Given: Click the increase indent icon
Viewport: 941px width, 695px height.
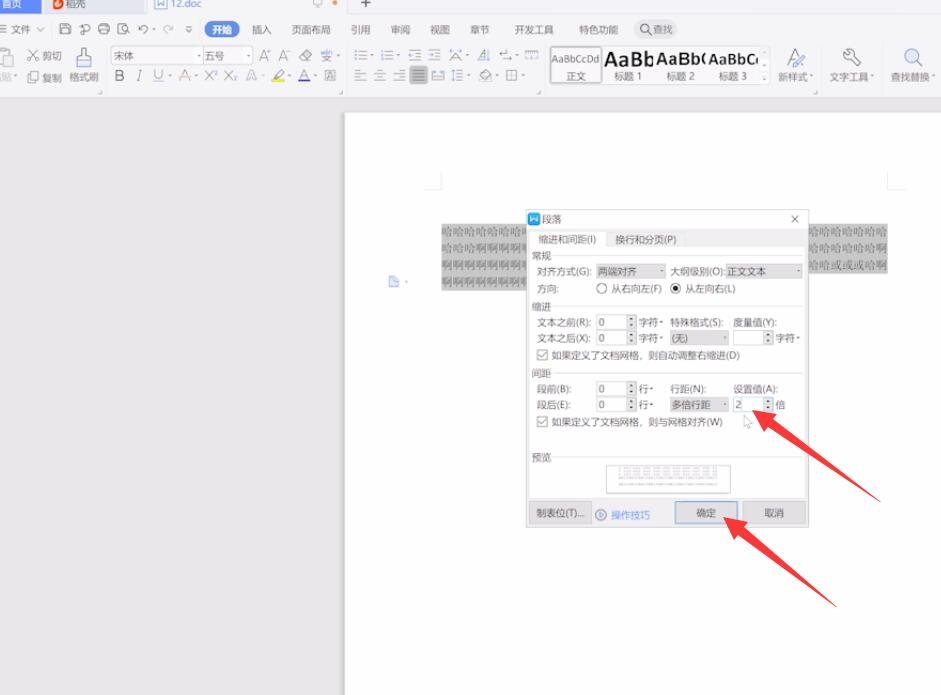Looking at the screenshot, I should 434,56.
